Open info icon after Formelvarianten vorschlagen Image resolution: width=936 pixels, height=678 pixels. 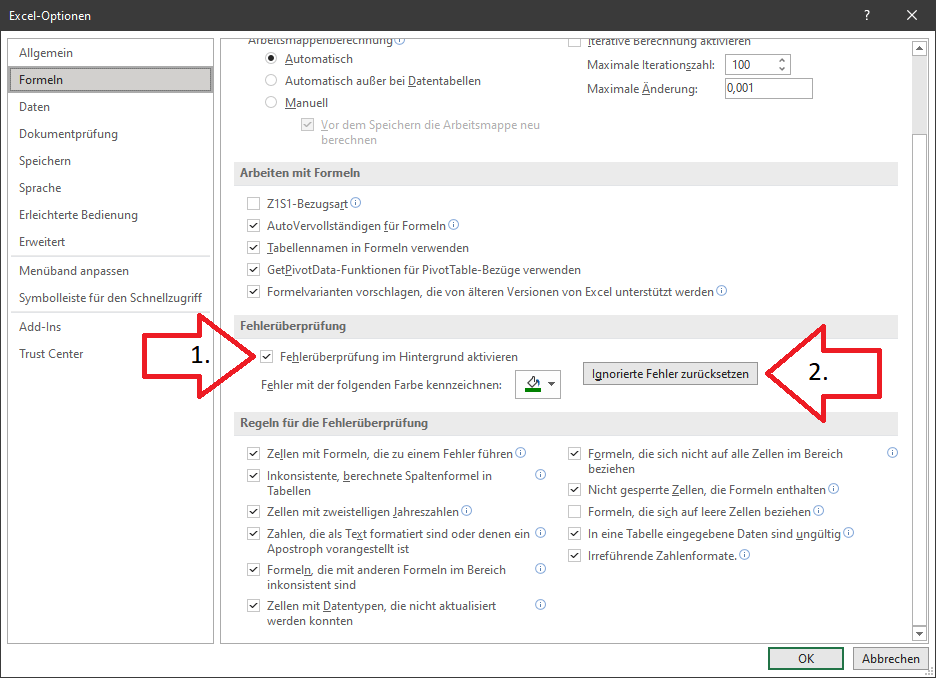(x=721, y=291)
